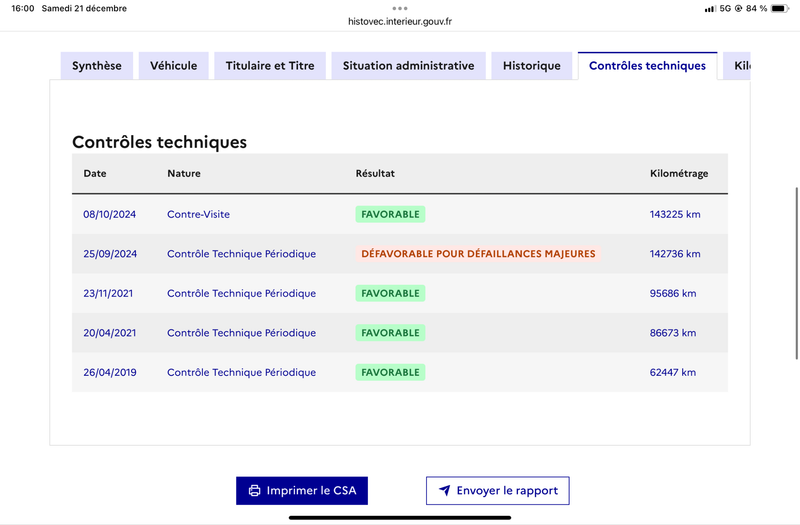The width and height of the screenshot is (800, 525).
Task: Click the Résultat column header
Action: pos(375,173)
